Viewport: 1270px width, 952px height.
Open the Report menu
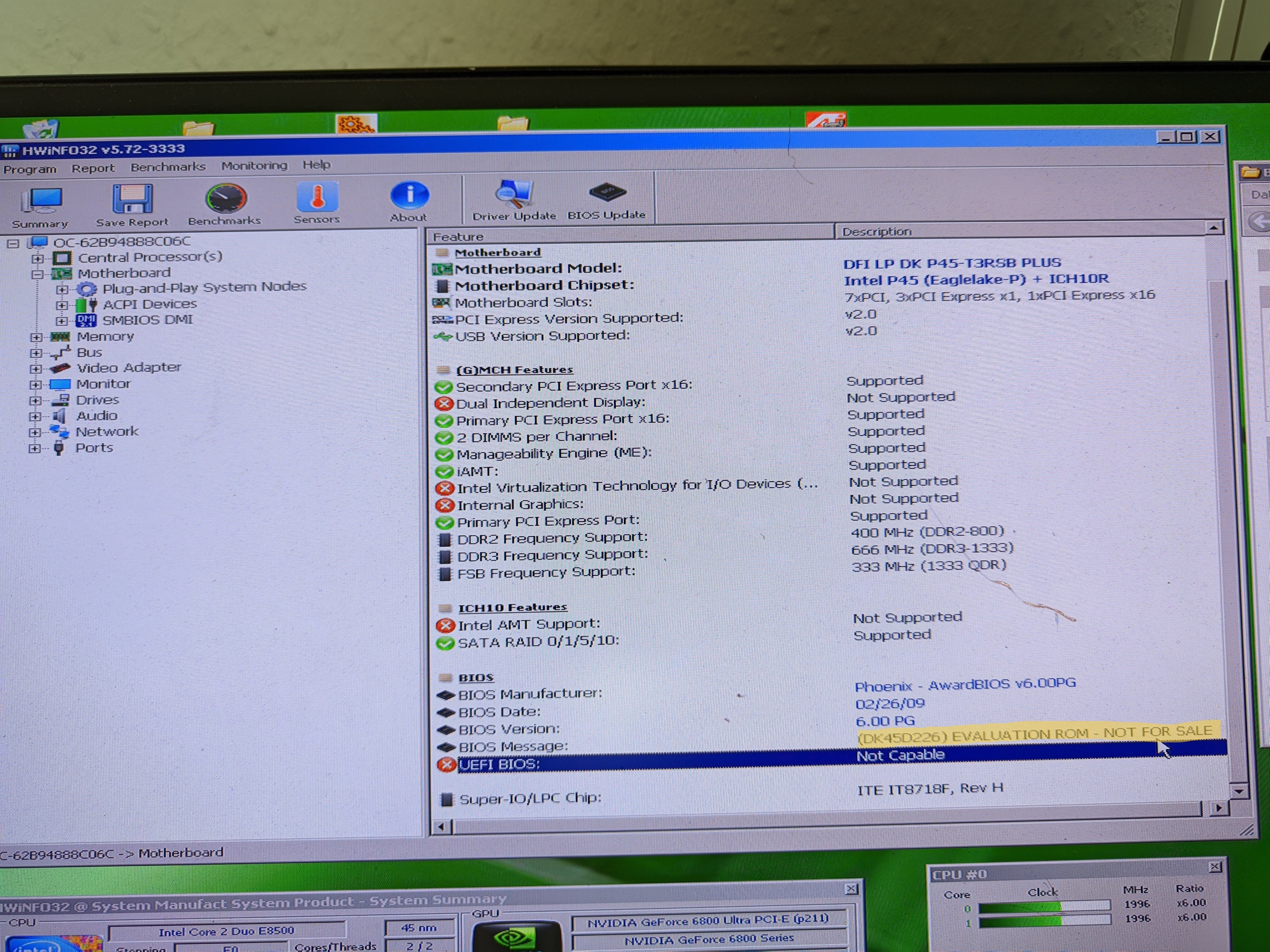(x=93, y=168)
